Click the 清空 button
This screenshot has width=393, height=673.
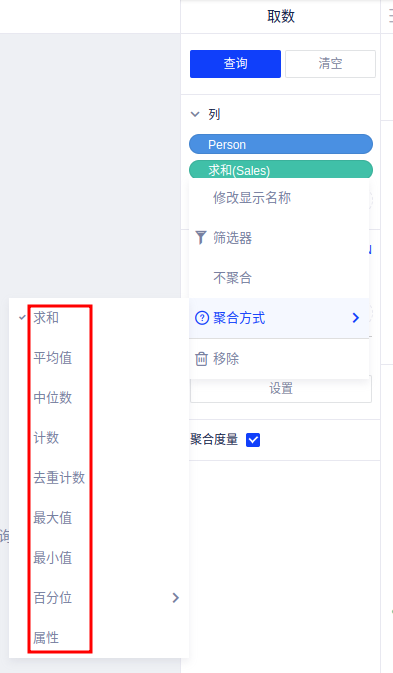click(x=330, y=64)
